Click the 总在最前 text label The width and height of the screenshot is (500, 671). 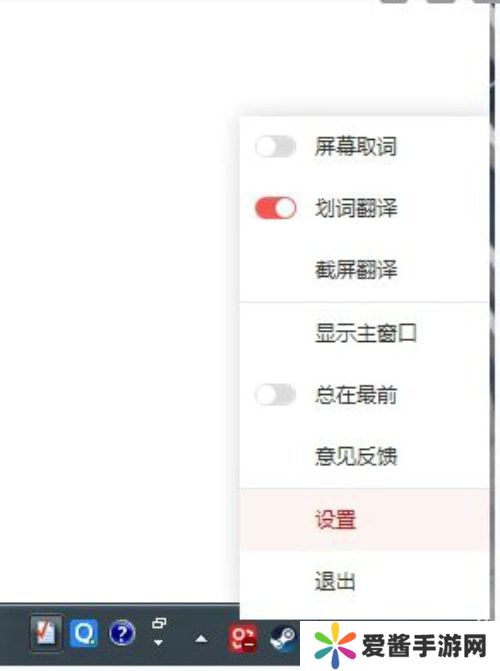point(356,395)
